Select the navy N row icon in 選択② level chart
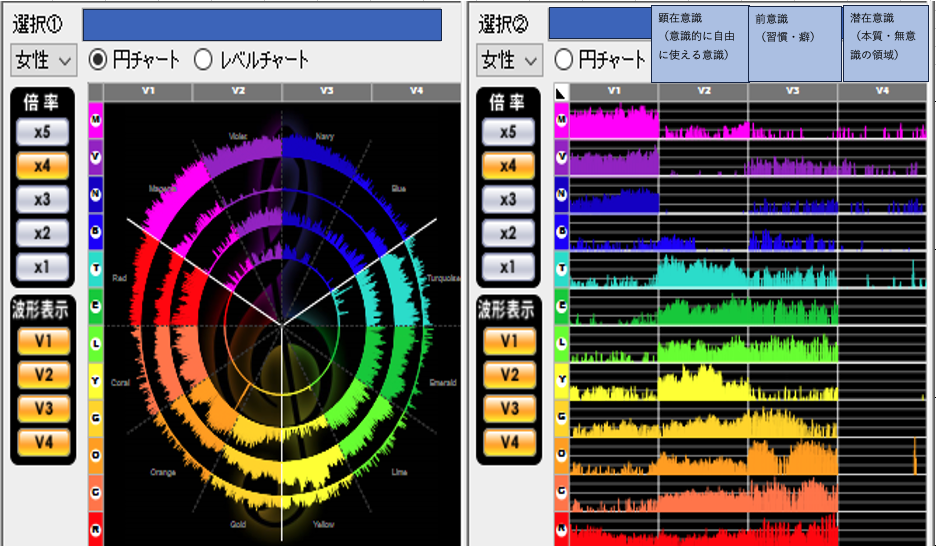This screenshot has width=936, height=546. coord(561,195)
